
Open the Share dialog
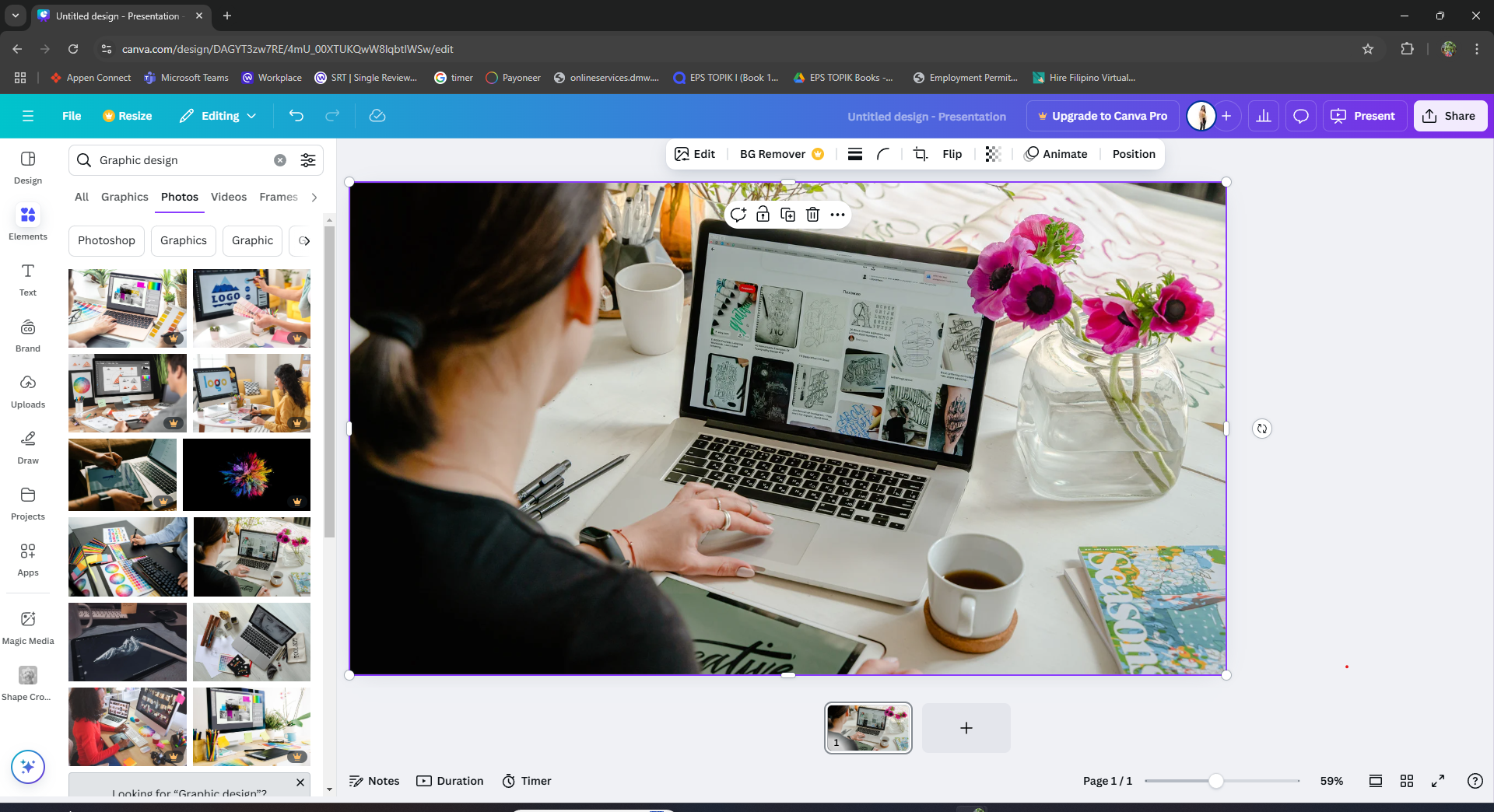[1450, 116]
